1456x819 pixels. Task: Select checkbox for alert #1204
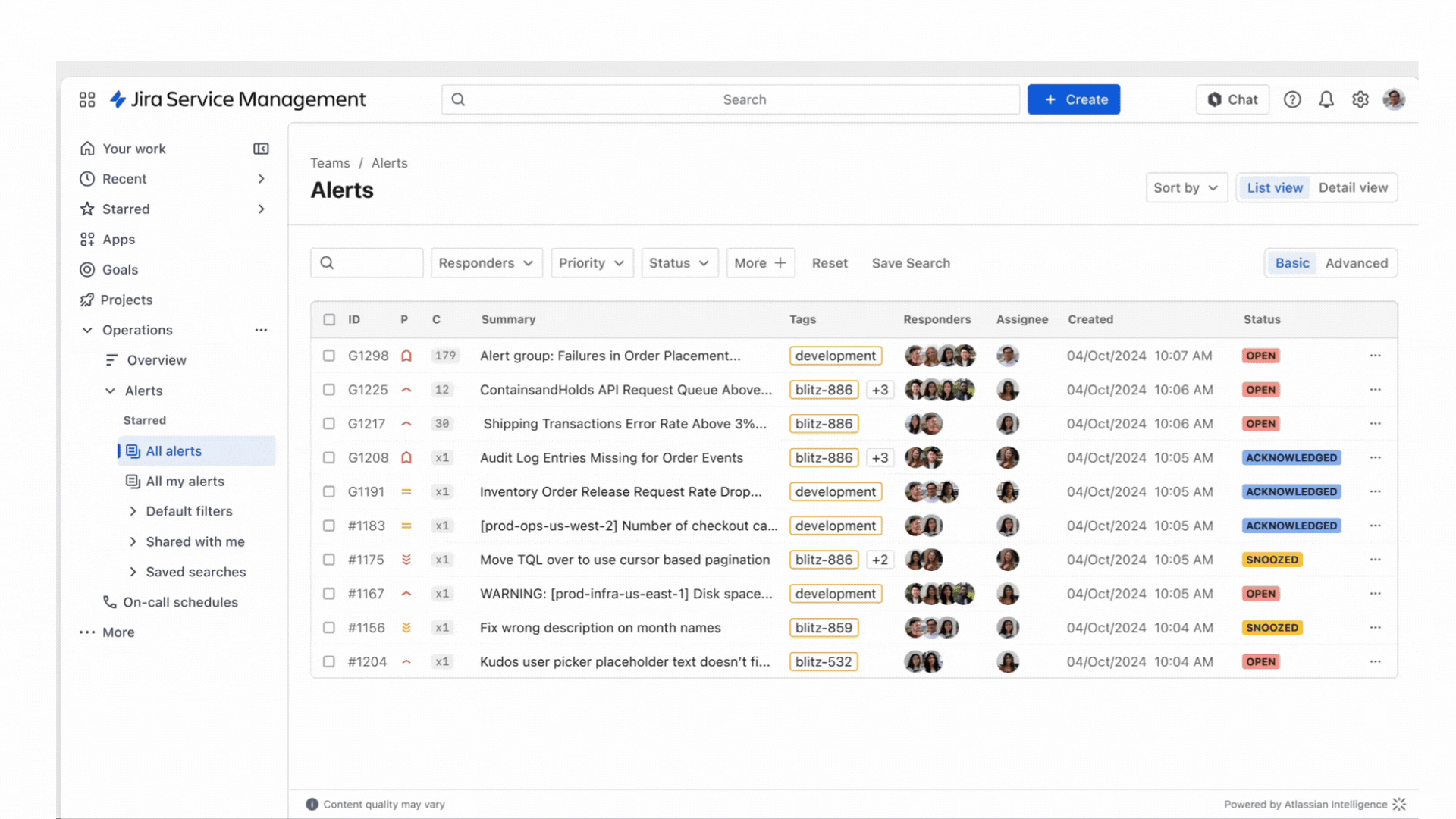tap(329, 662)
